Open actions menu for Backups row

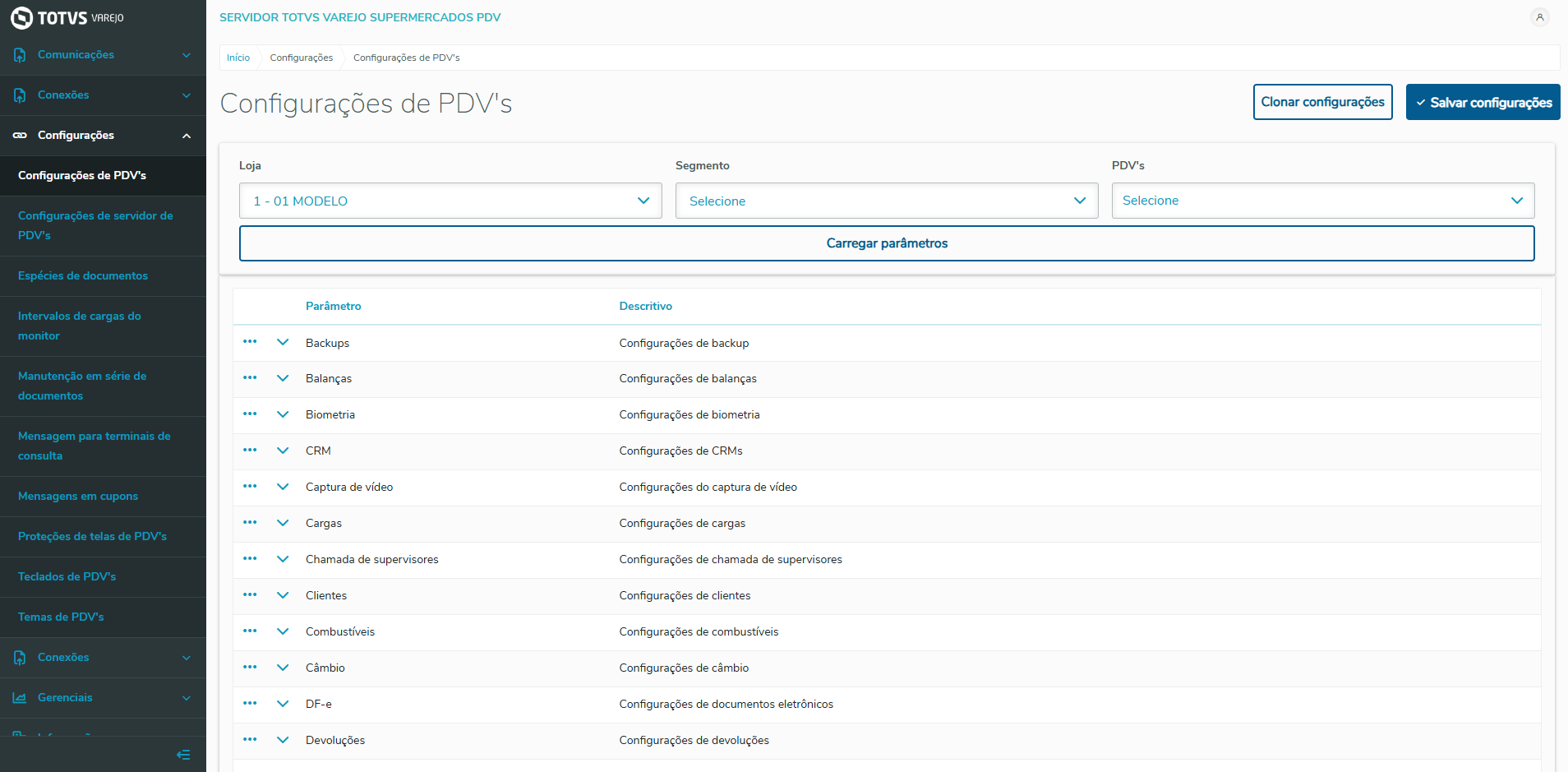tap(250, 342)
